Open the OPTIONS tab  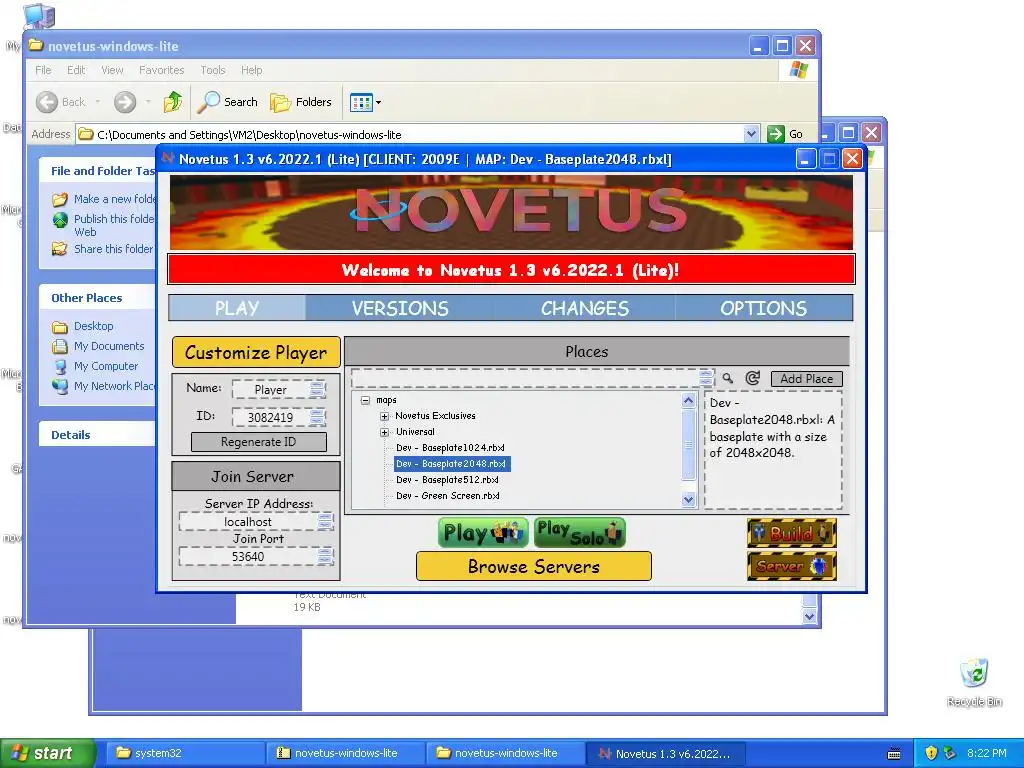763,308
